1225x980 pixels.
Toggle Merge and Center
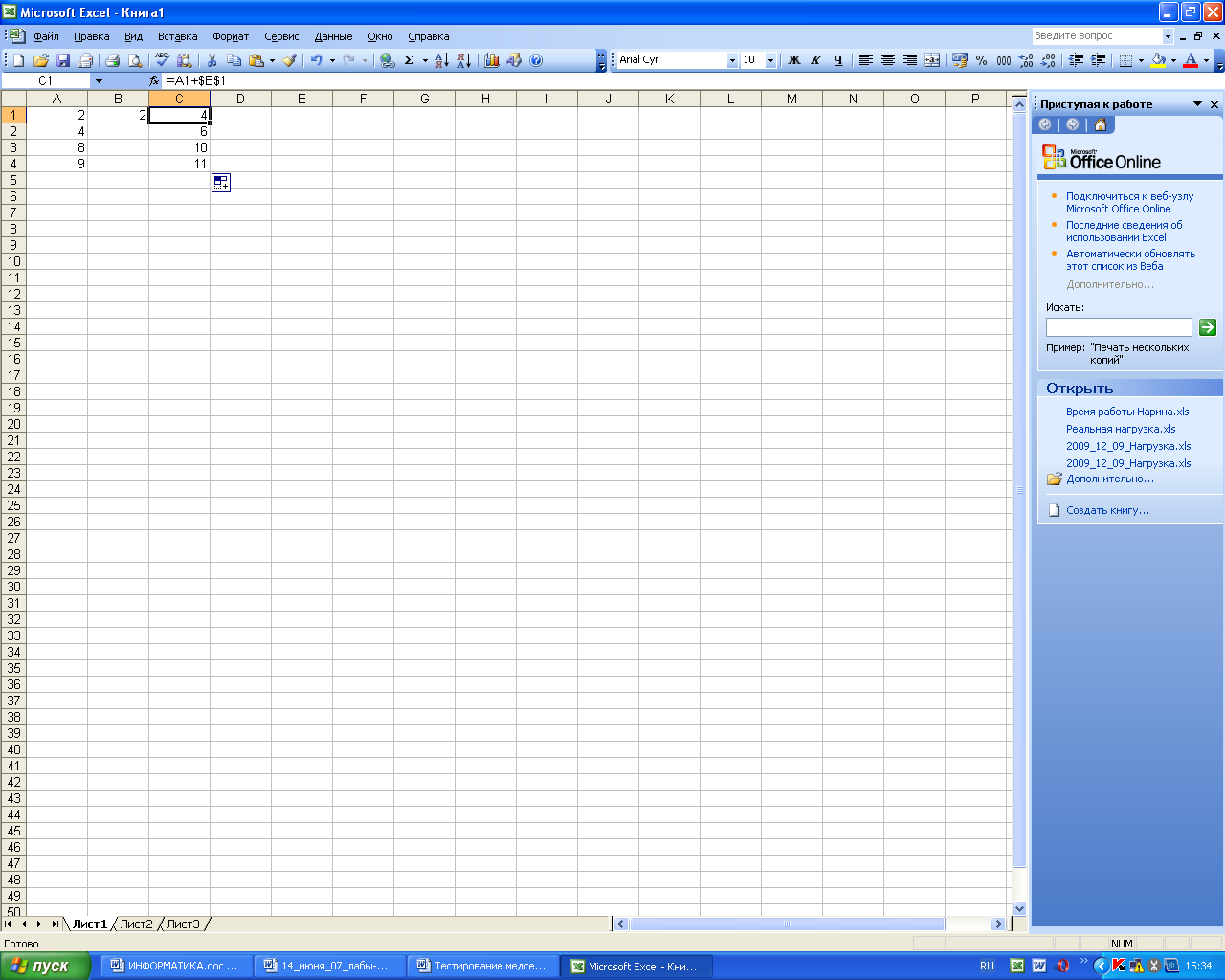coord(932,60)
